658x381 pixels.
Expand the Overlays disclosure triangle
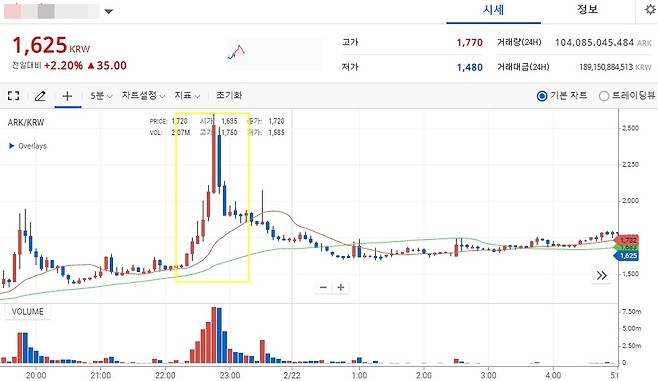coord(11,146)
